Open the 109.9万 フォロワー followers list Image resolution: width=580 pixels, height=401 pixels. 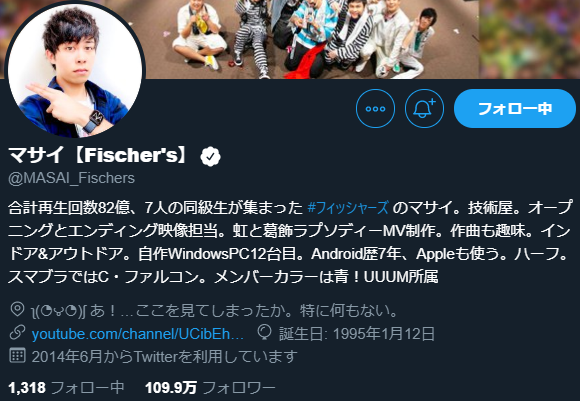point(210,388)
